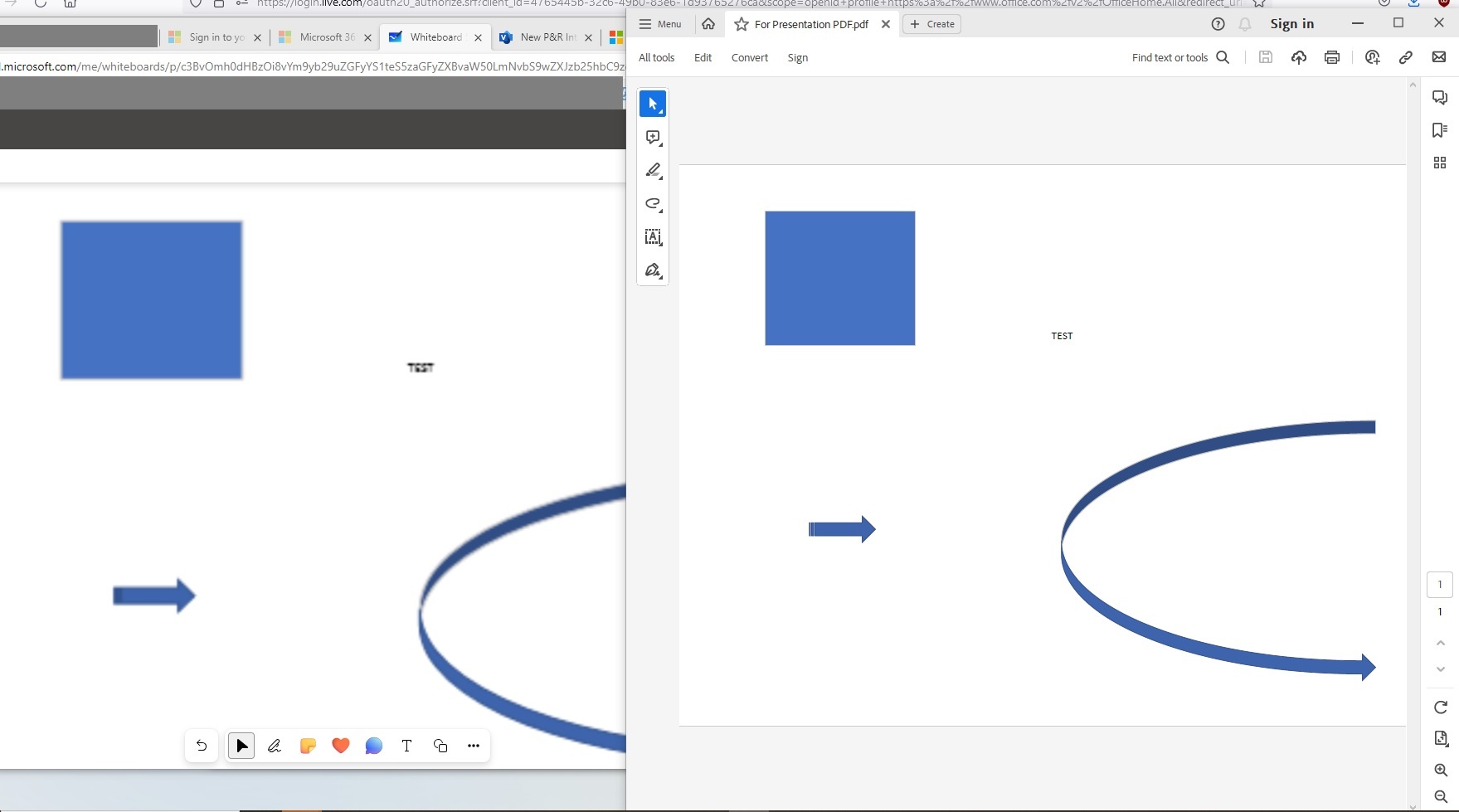The height and width of the screenshot is (812, 1459).
Task: Zoom out of the PDF
Action: coord(1441,797)
